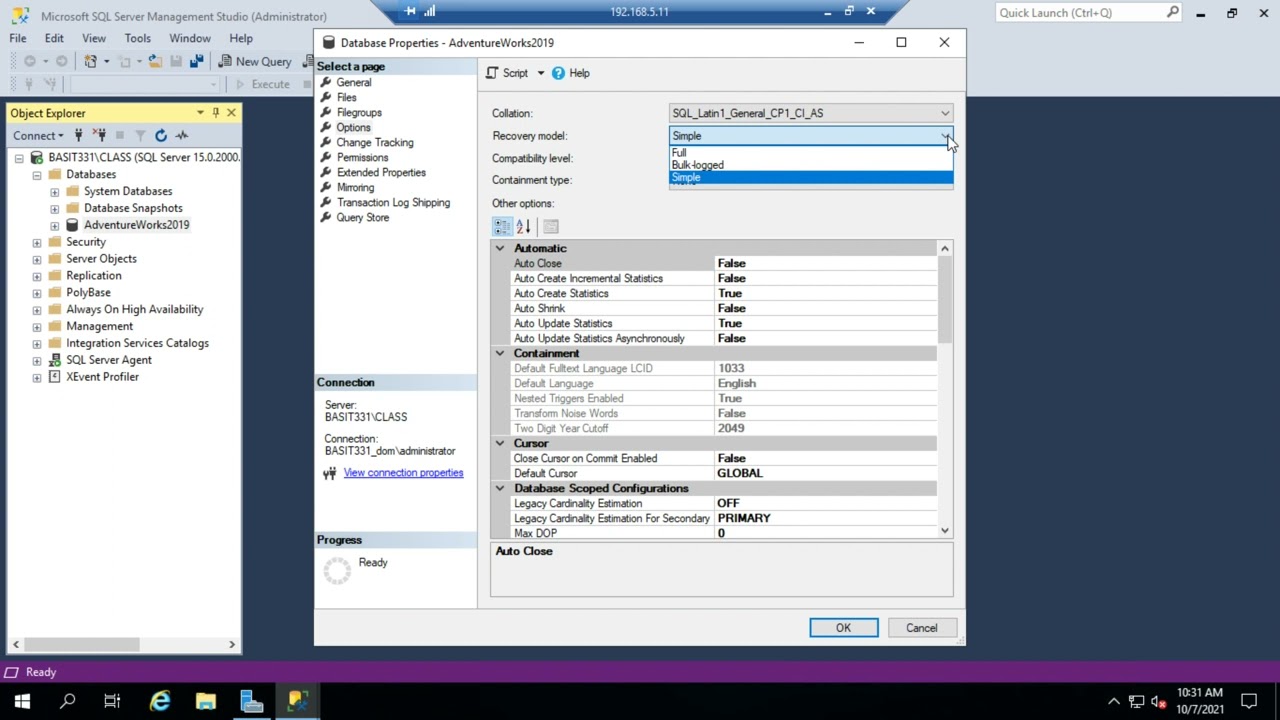This screenshot has width=1280, height=720.
Task: Open the General page
Action: click(x=354, y=82)
